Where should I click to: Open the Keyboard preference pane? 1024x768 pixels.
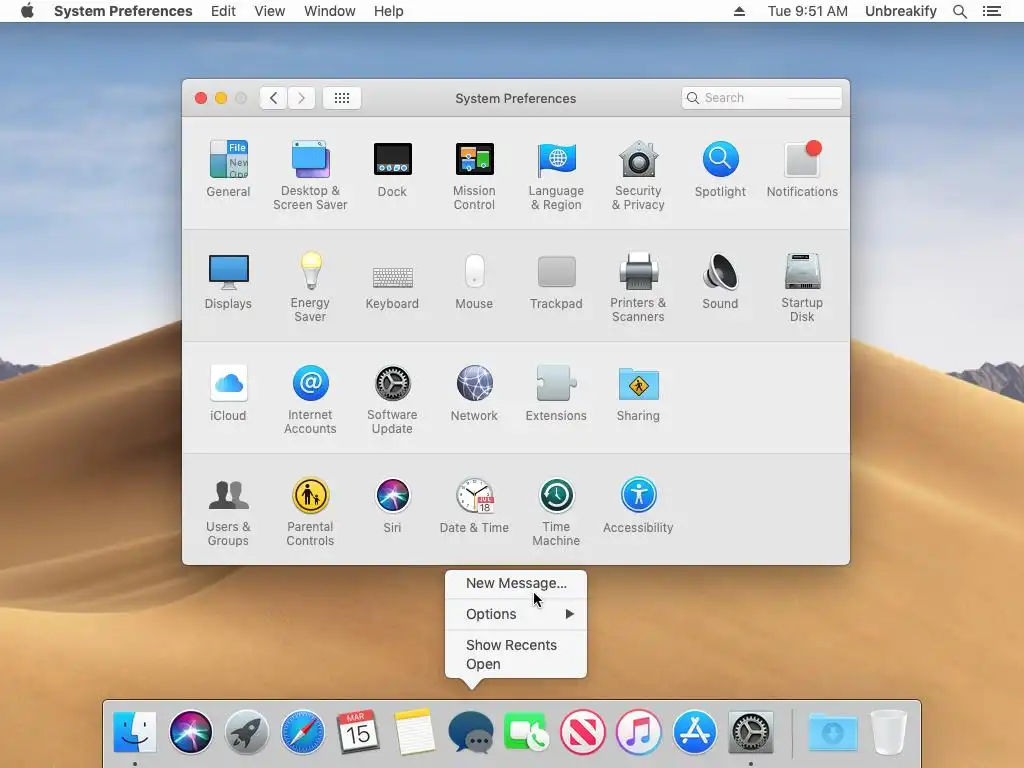pyautogui.click(x=392, y=286)
